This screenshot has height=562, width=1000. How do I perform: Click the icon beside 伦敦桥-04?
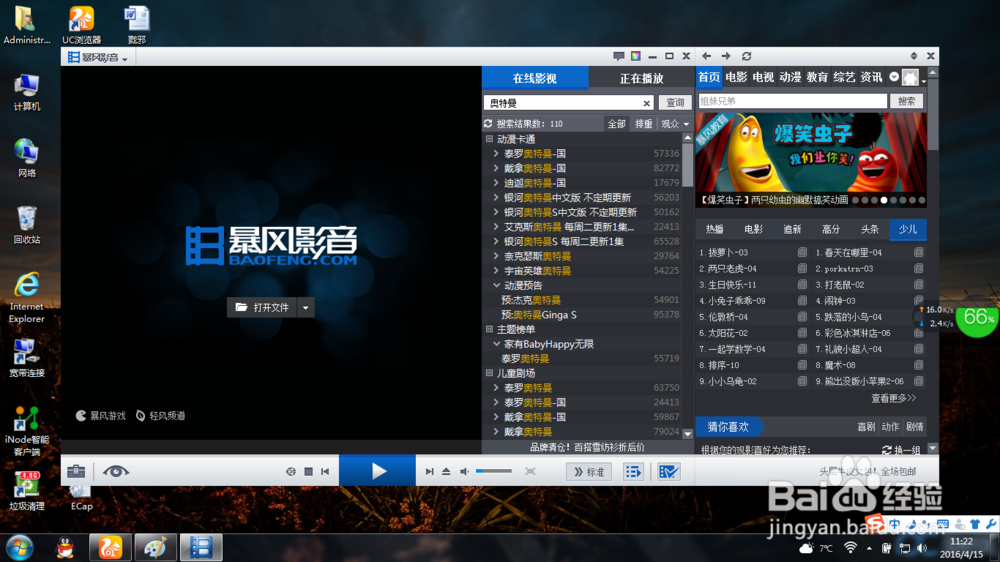(802, 317)
